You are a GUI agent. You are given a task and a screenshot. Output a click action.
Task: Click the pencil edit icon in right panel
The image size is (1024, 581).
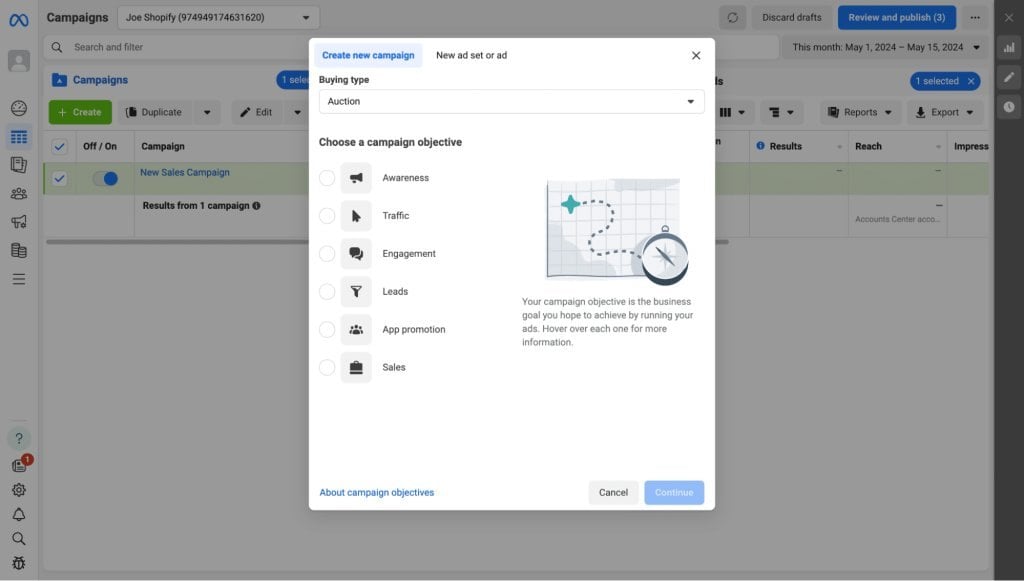tap(1009, 77)
